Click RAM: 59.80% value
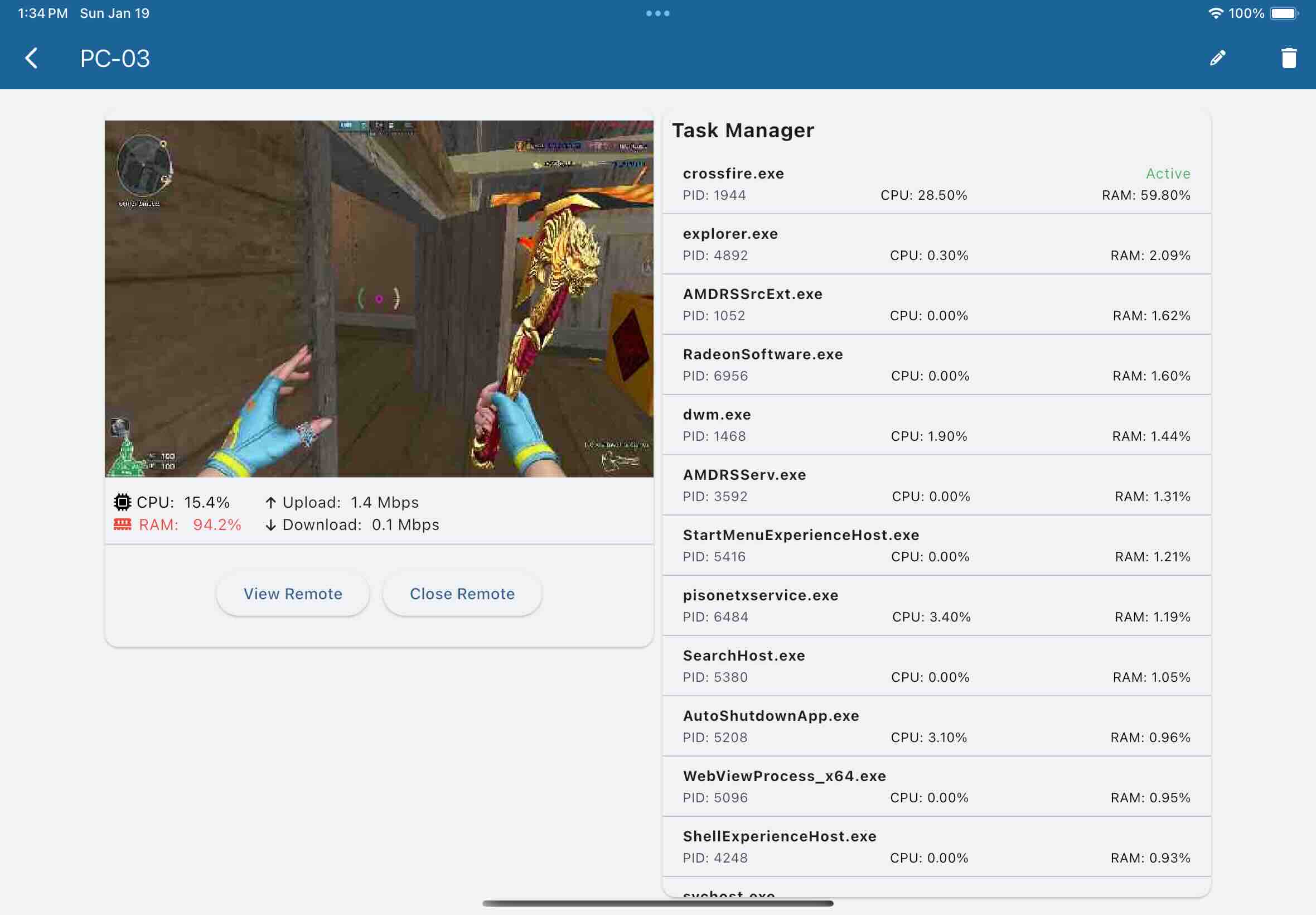 (1146, 195)
